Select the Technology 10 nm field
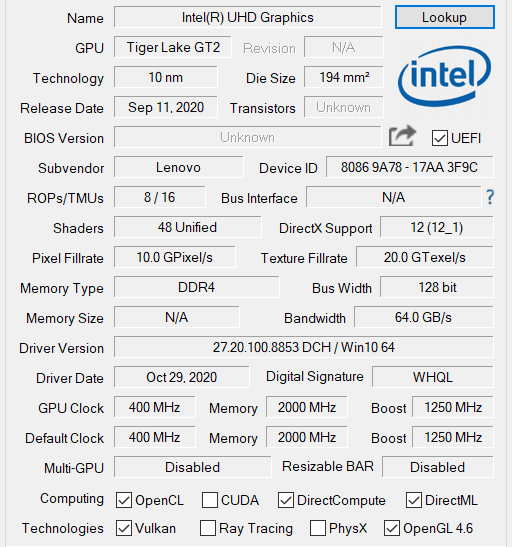 (166, 77)
